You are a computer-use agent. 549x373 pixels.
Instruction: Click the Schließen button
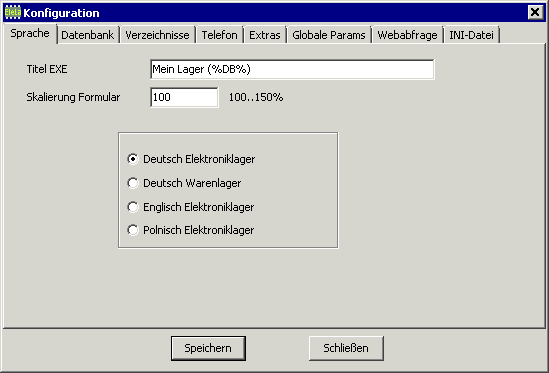point(346,348)
